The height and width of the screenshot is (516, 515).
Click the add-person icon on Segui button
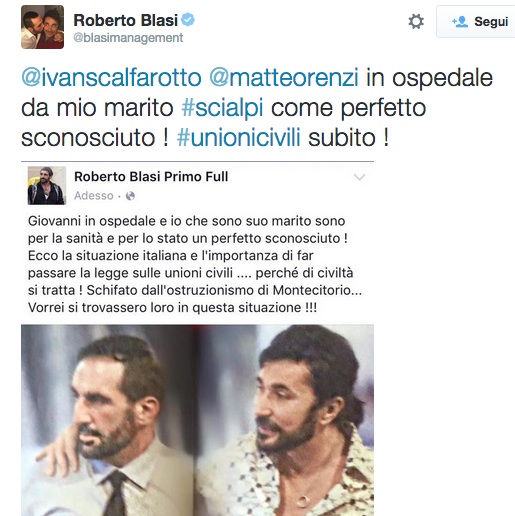tap(460, 22)
